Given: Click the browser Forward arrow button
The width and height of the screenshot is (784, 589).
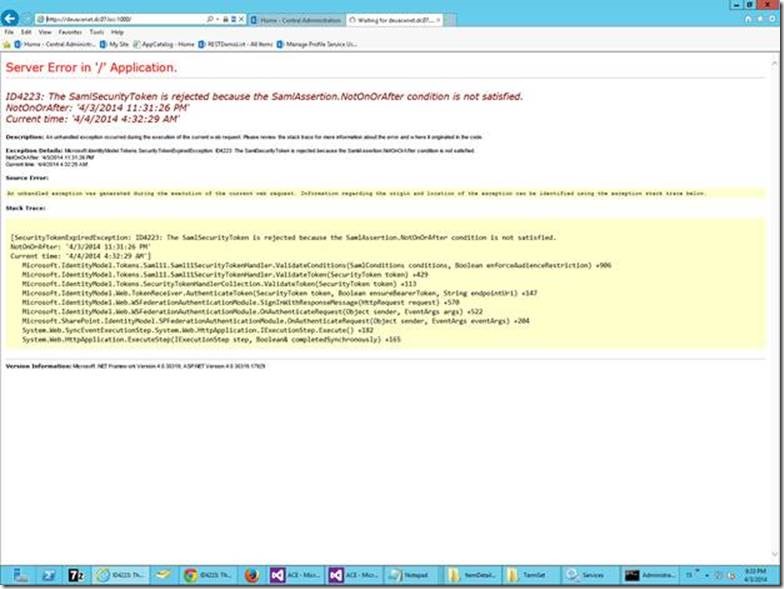Looking at the screenshot, I should click(x=26, y=19).
